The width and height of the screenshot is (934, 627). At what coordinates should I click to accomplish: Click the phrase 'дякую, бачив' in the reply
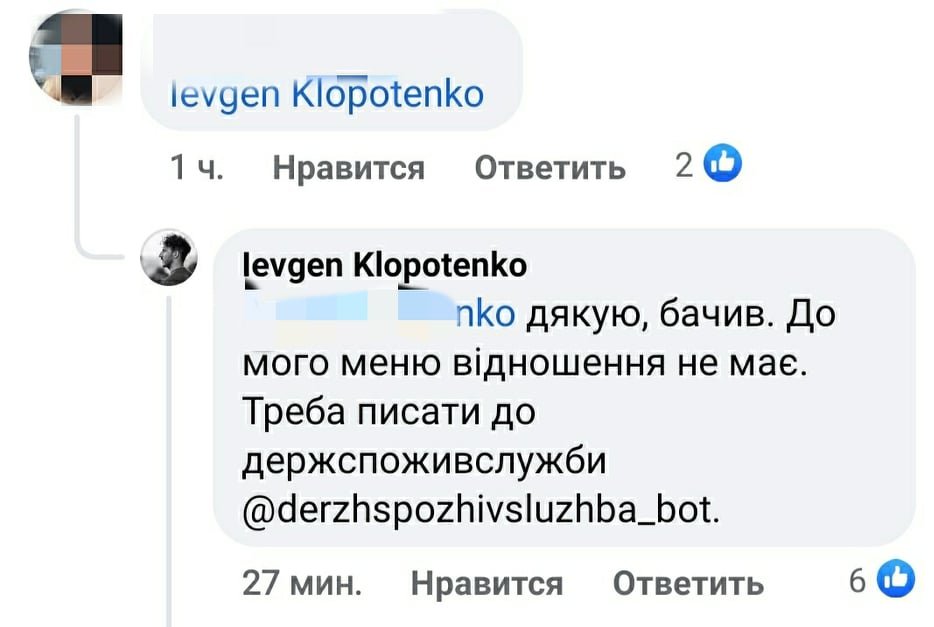(x=640, y=316)
